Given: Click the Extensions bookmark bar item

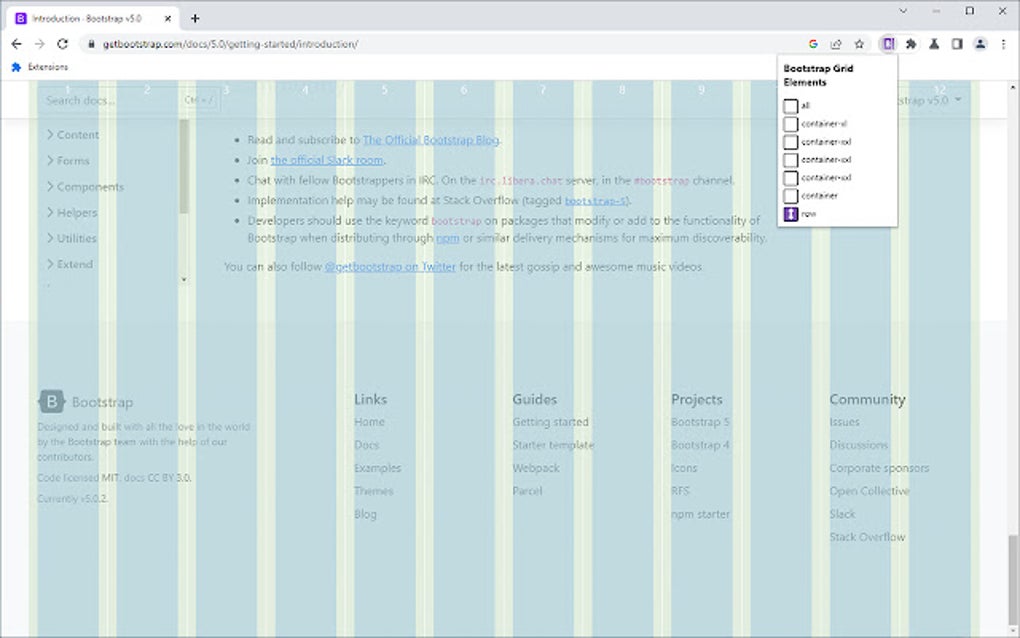Looking at the screenshot, I should click(40, 67).
